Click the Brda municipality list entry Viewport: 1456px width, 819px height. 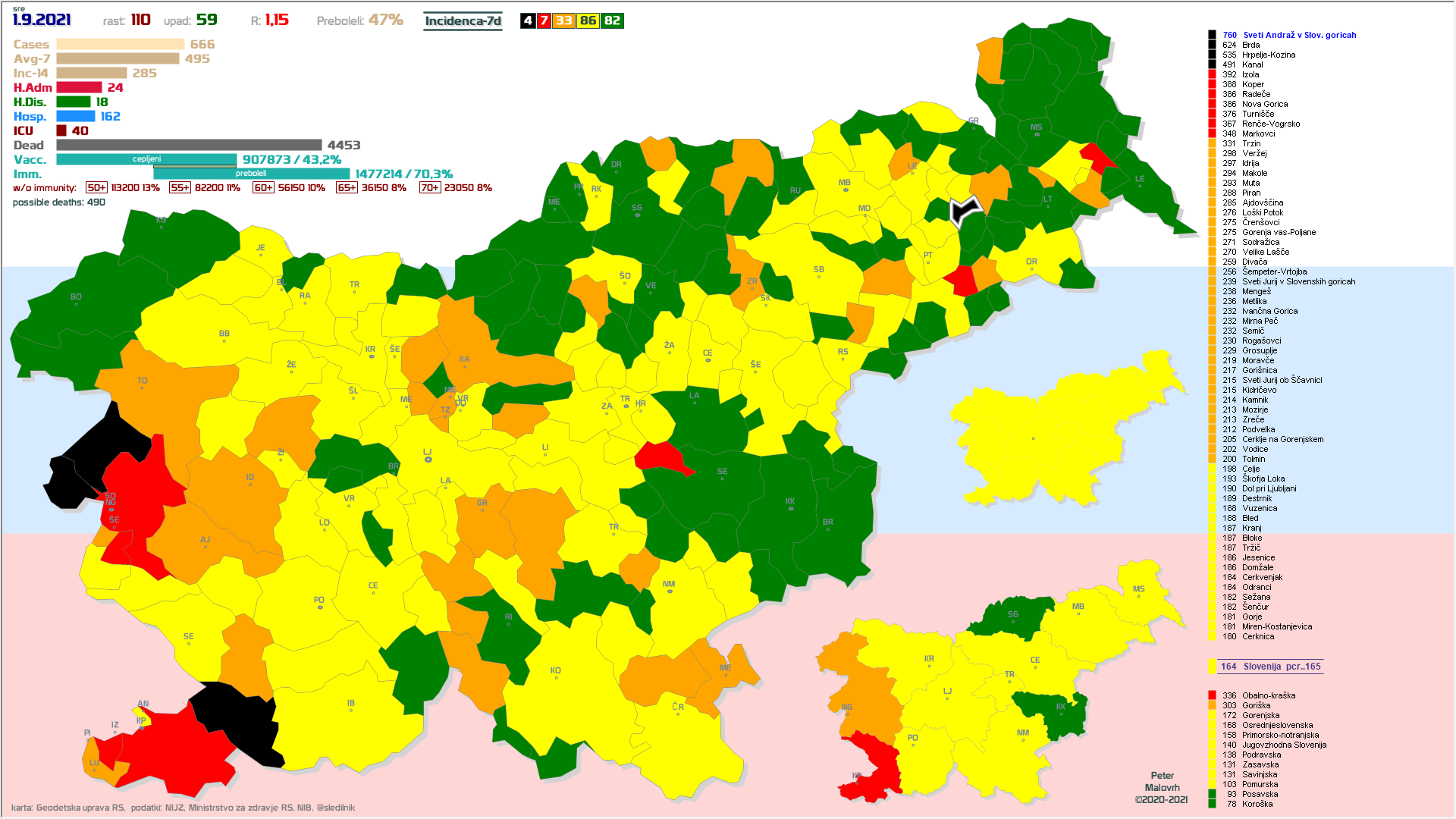coord(1250,45)
